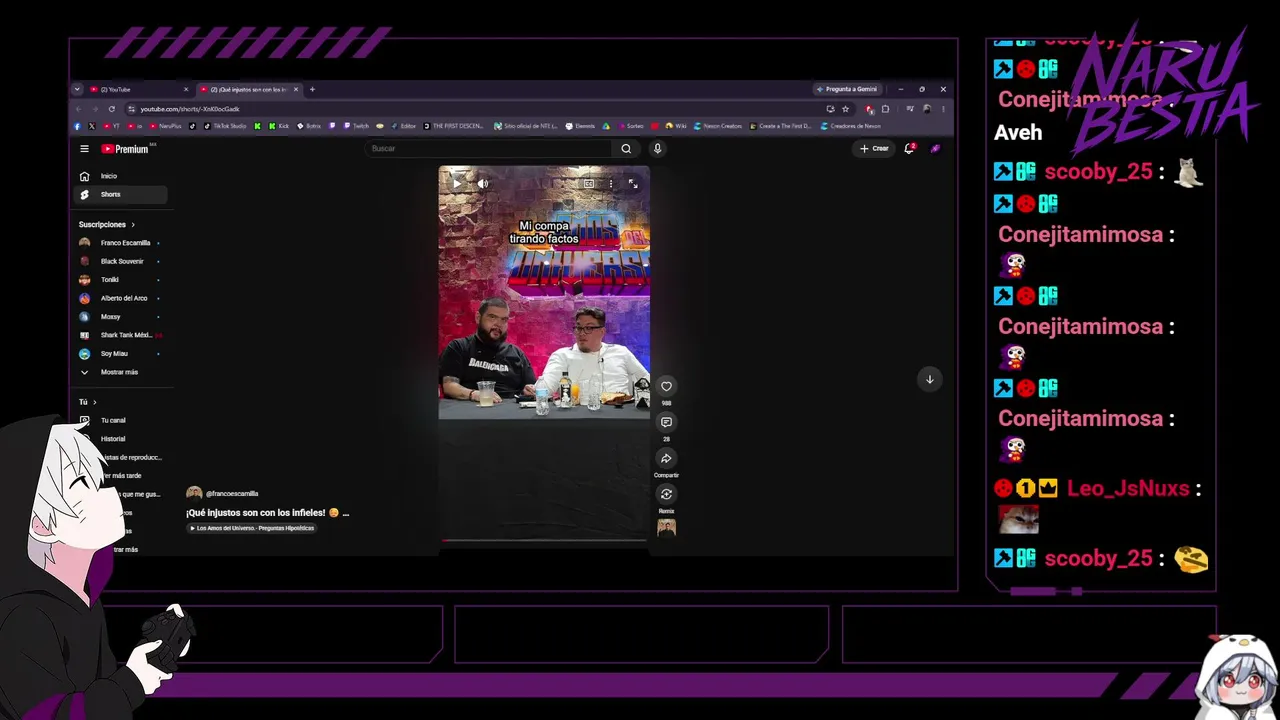Toggle closed captions on the Short
The width and height of the screenshot is (1280, 720).
[589, 183]
